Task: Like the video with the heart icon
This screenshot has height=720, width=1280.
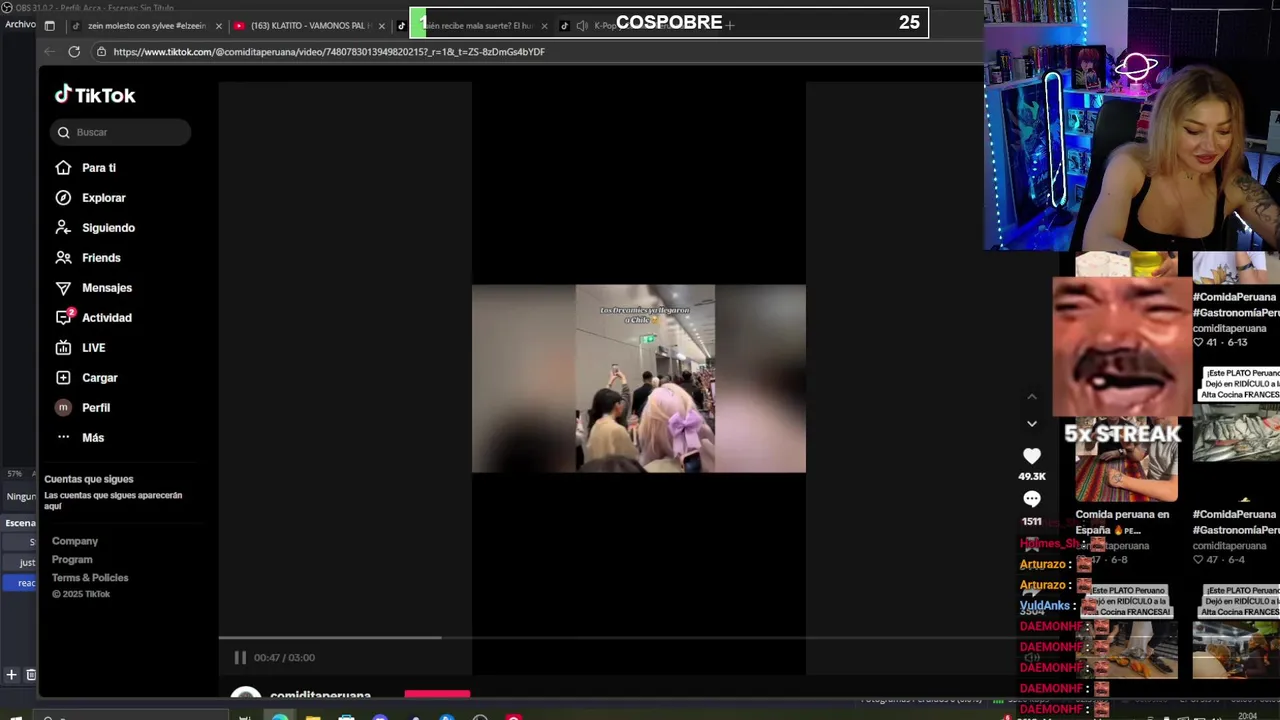Action: click(1032, 456)
